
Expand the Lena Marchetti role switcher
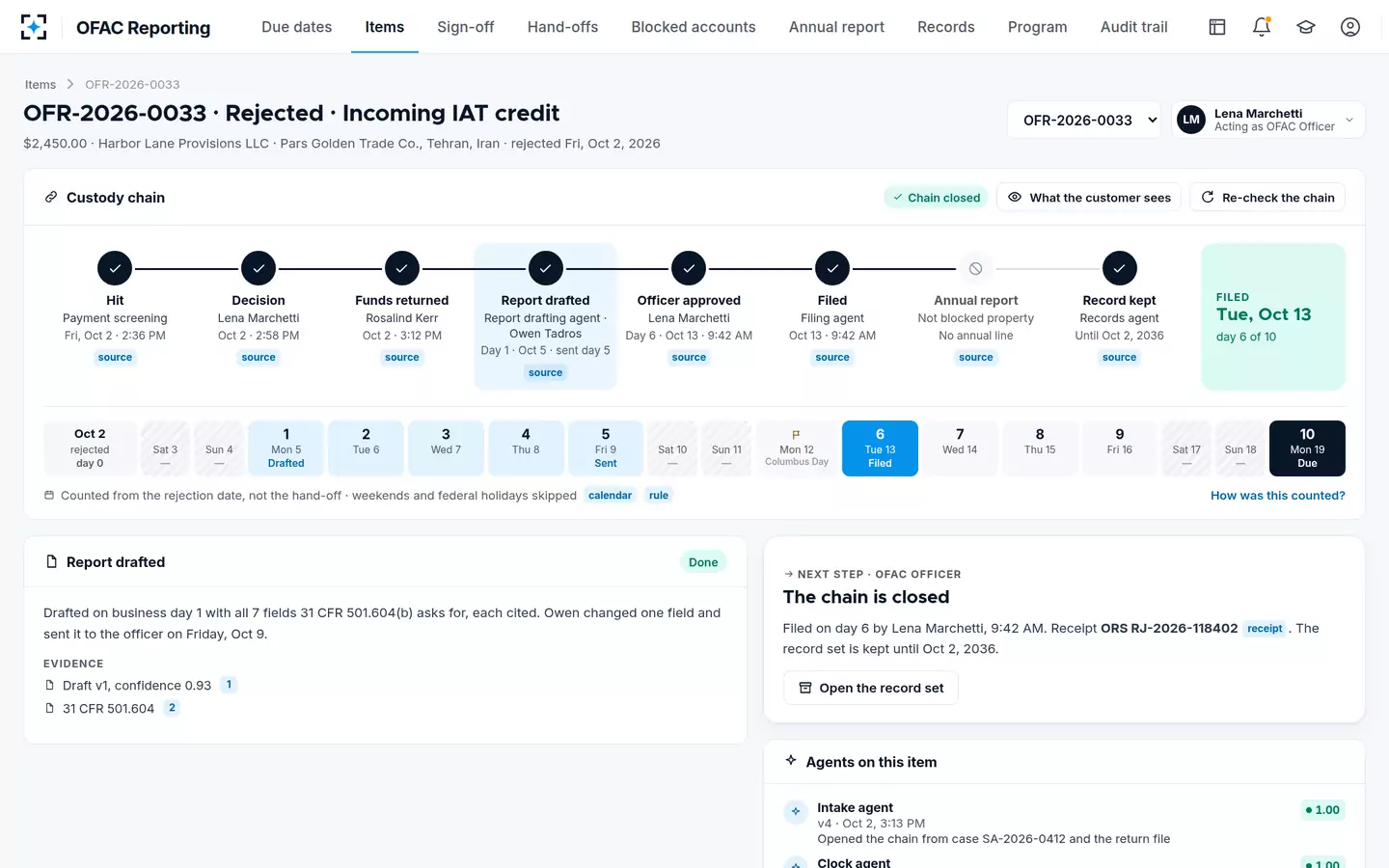(1268, 121)
